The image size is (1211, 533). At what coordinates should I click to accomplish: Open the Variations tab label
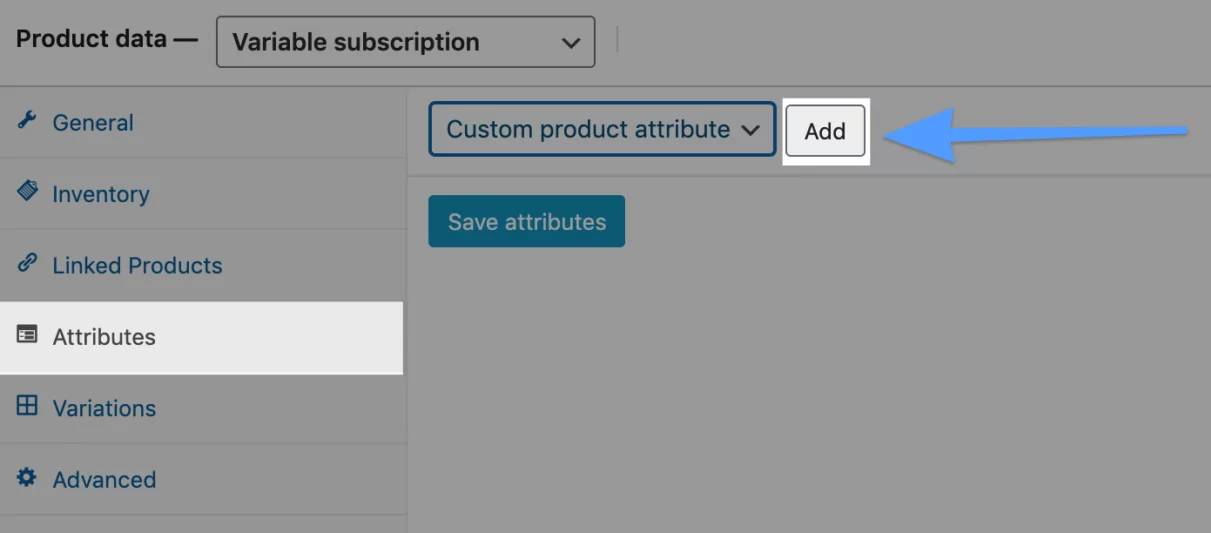pyautogui.click(x=104, y=408)
